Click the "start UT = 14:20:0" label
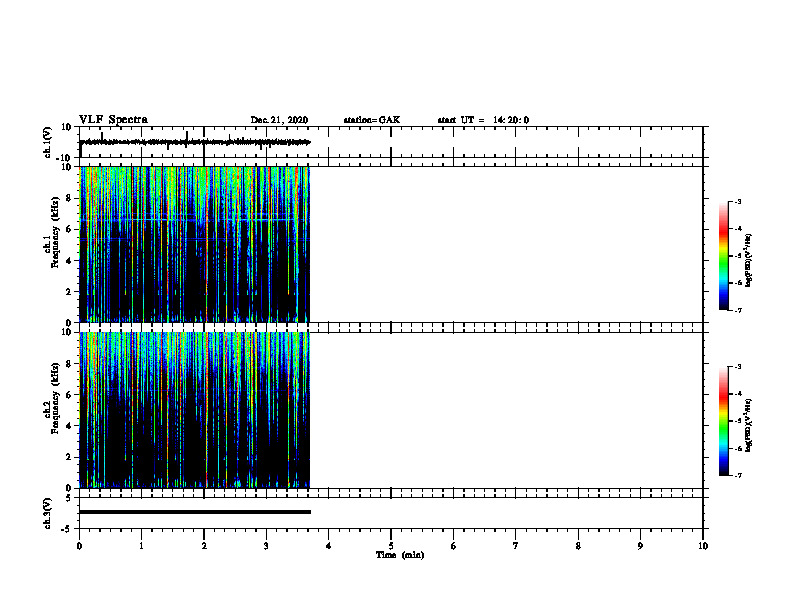 (x=483, y=120)
